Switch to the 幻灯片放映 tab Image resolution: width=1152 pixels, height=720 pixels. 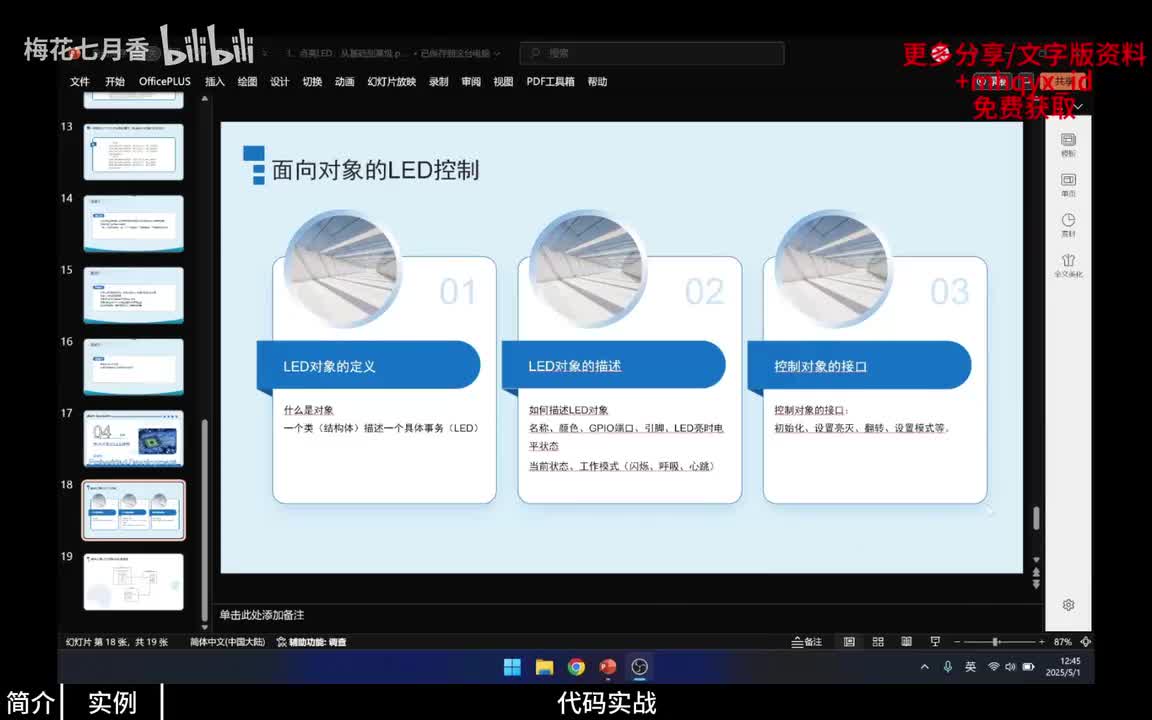click(x=392, y=82)
